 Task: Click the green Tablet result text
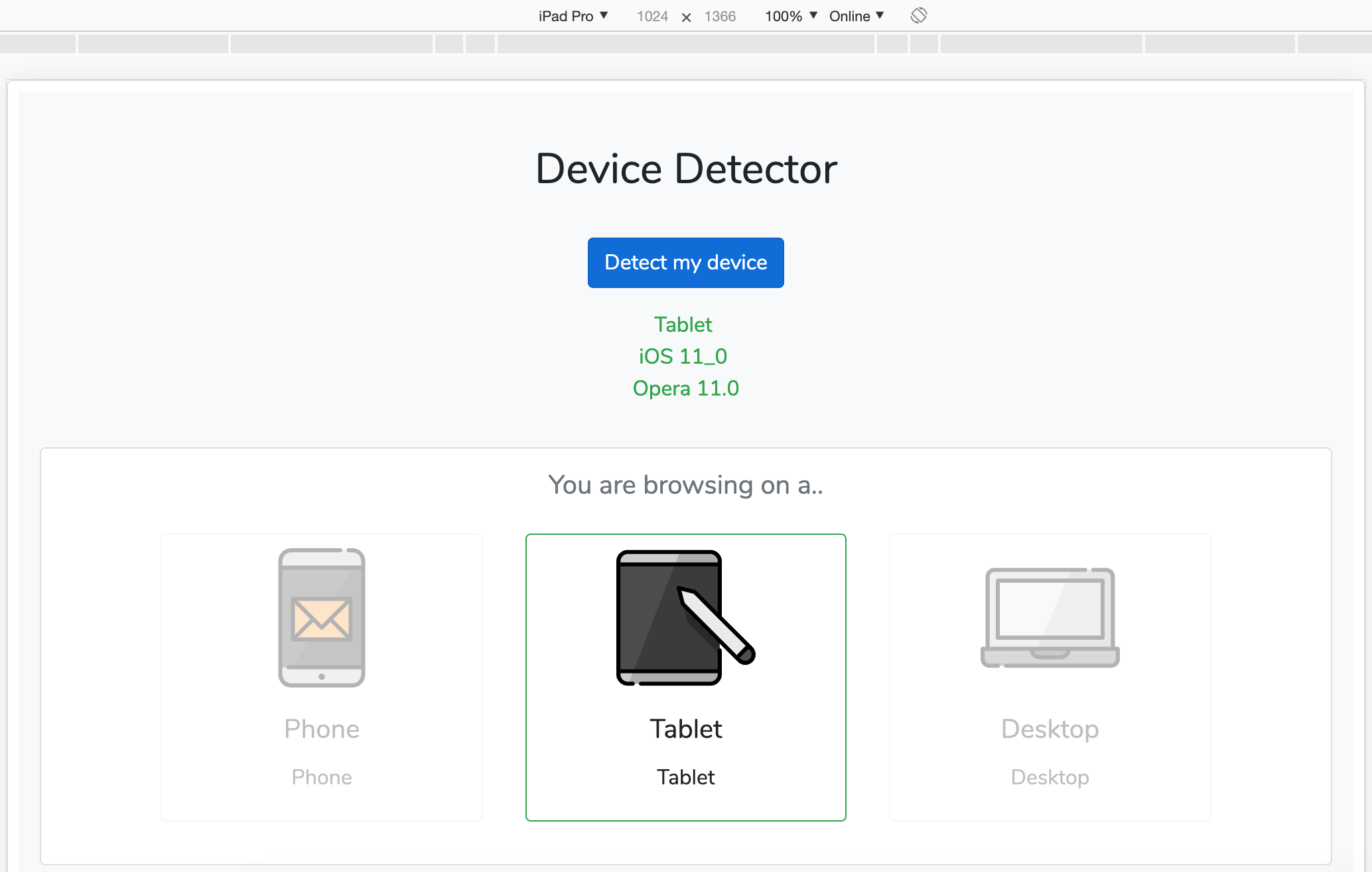click(683, 325)
